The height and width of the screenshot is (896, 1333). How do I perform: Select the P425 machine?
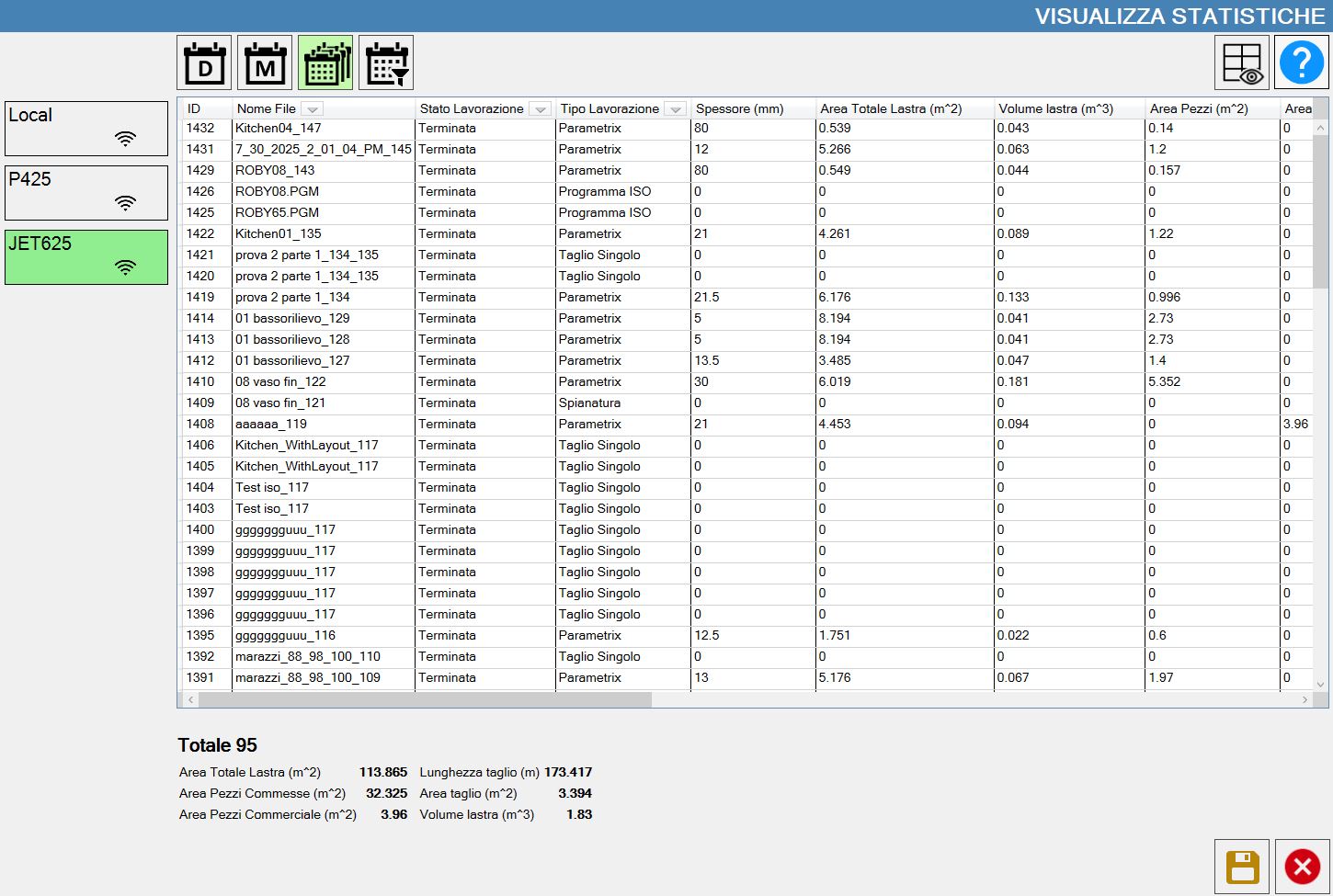[86, 193]
